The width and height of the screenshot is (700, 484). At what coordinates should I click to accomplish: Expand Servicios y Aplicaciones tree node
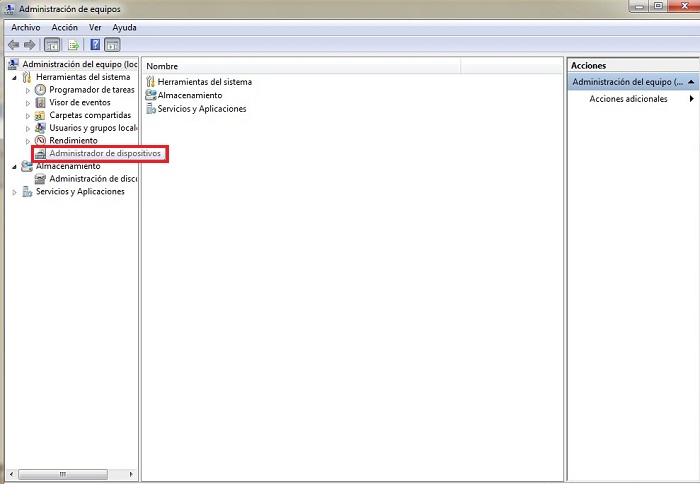click(14, 192)
